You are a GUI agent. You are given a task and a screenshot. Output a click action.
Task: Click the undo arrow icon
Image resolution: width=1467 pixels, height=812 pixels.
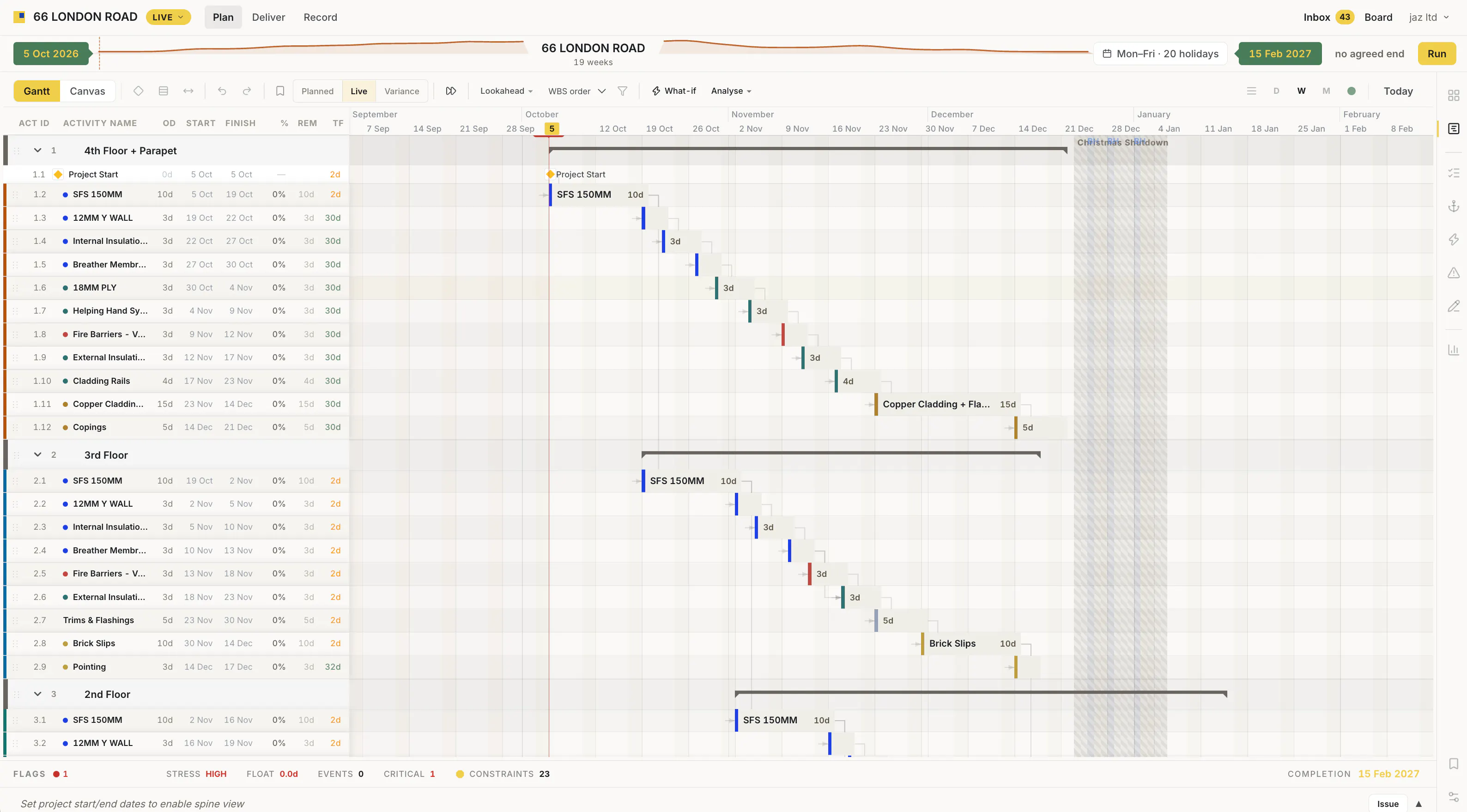222,91
